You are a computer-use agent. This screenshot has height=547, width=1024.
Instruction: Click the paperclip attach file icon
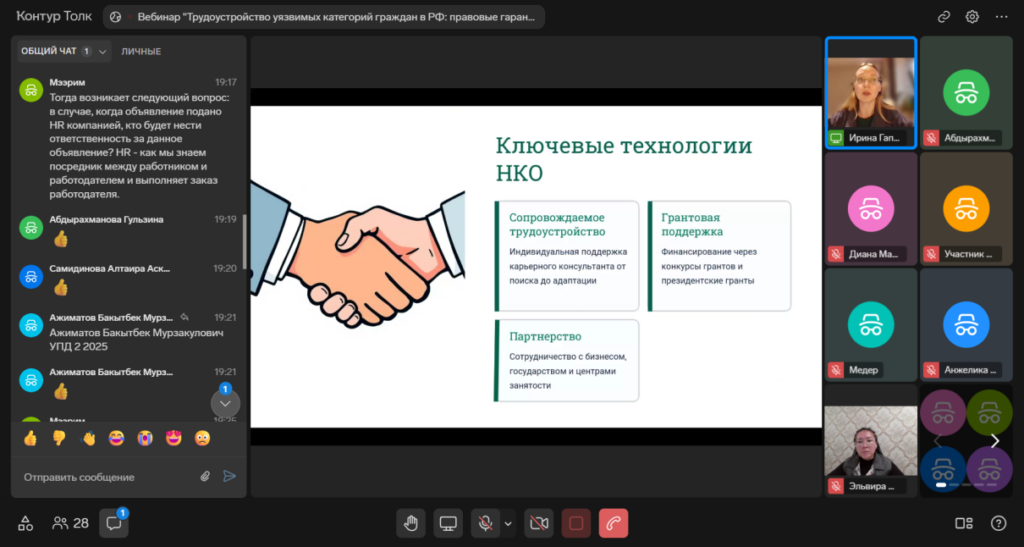point(206,477)
